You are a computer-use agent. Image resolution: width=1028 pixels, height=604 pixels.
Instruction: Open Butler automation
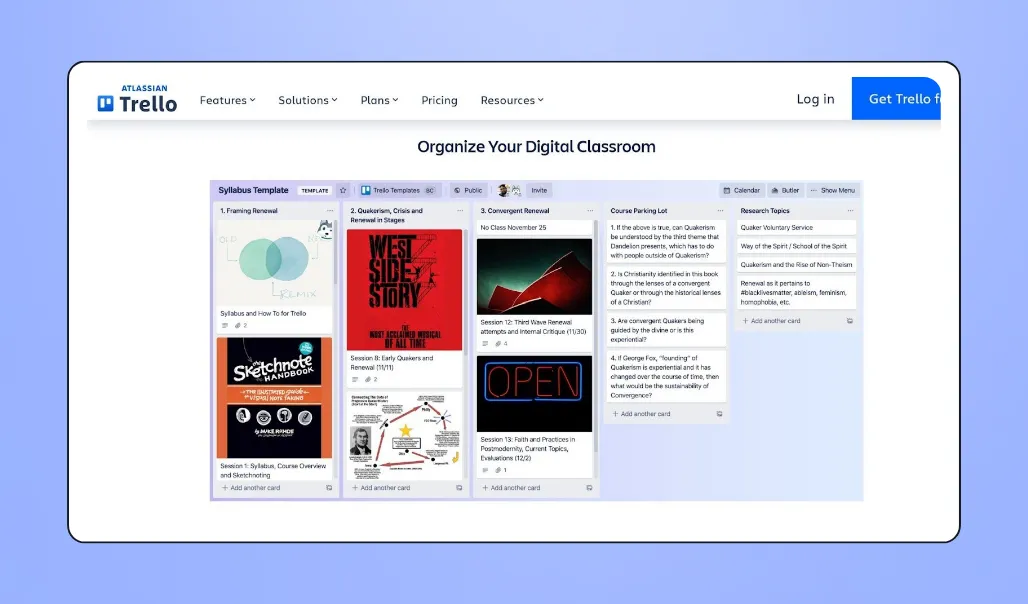point(786,190)
